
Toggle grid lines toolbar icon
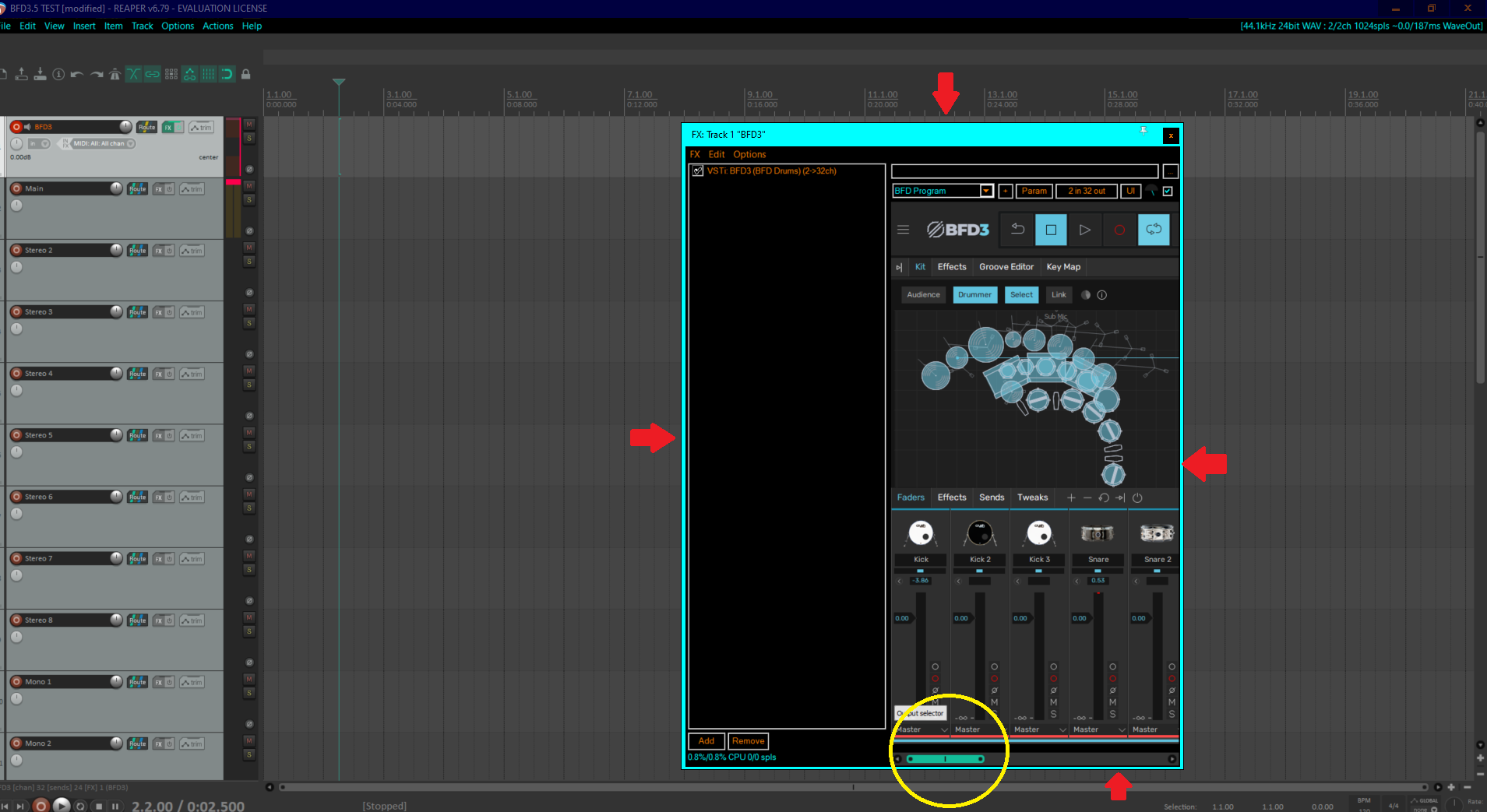click(208, 74)
